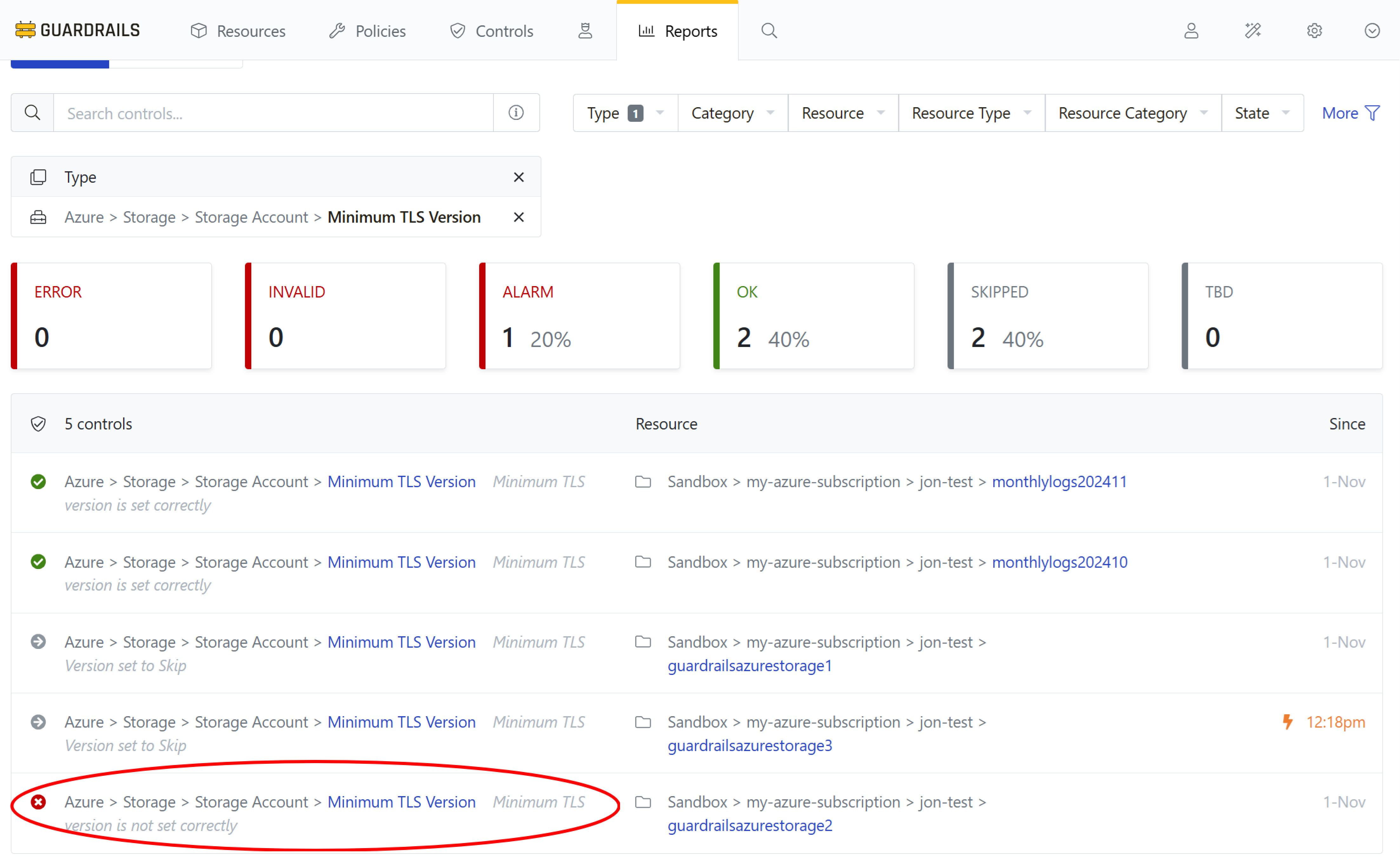
Task: Open the State filter dropdown
Action: coord(1262,113)
